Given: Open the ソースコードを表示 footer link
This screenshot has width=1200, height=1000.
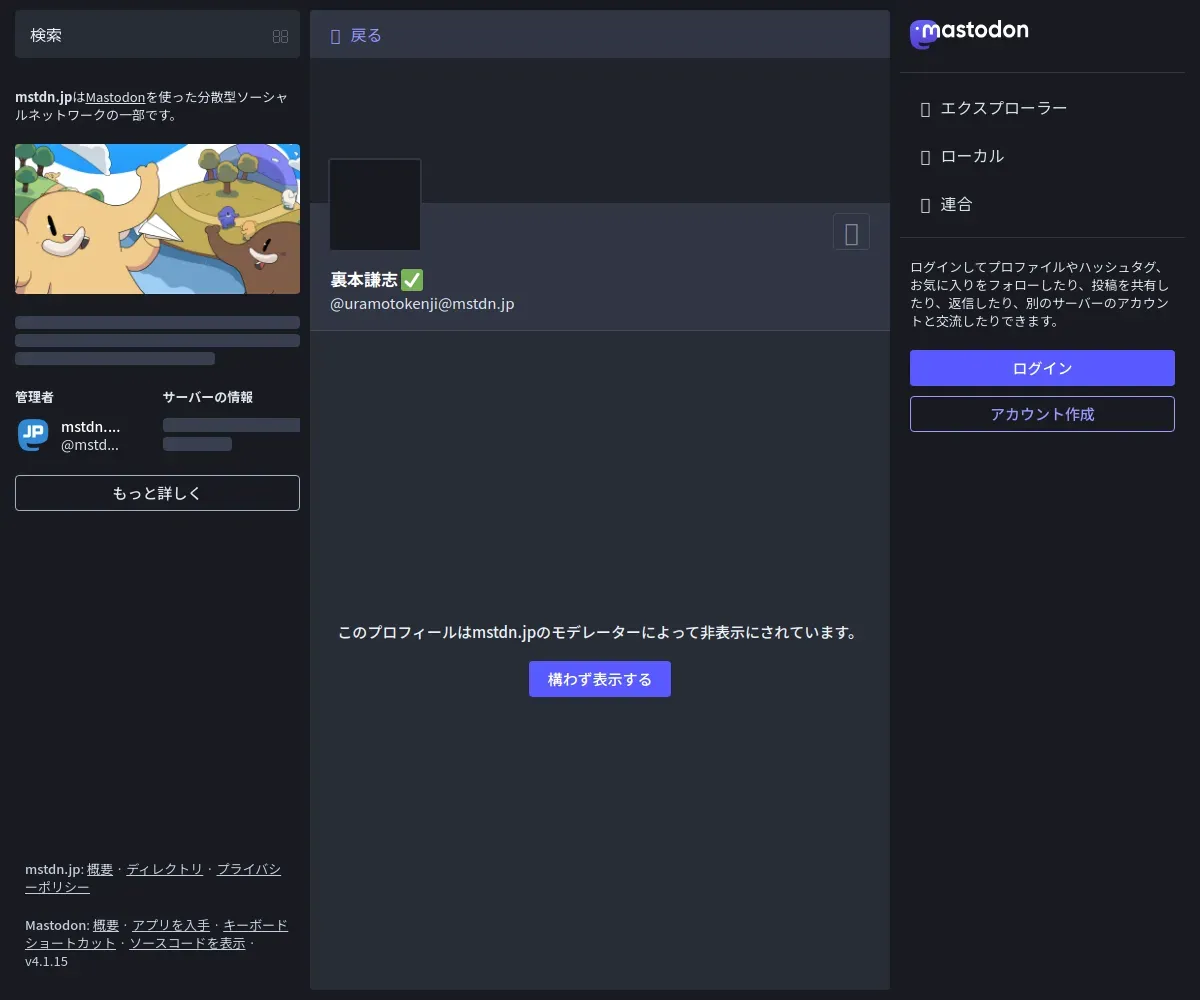Looking at the screenshot, I should (x=187, y=943).
